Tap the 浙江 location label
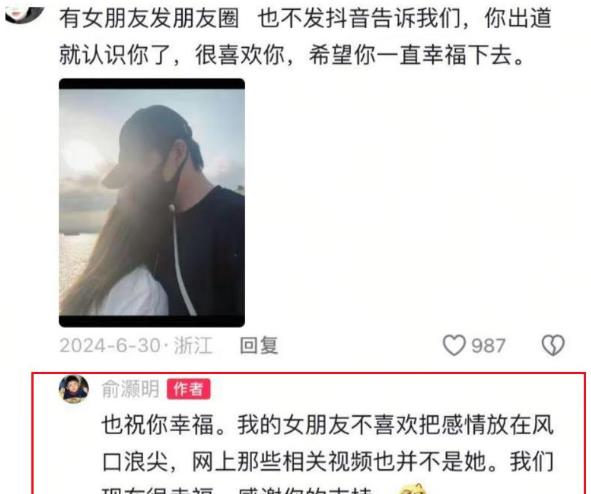This screenshot has height=494, width=591. click(x=193, y=346)
